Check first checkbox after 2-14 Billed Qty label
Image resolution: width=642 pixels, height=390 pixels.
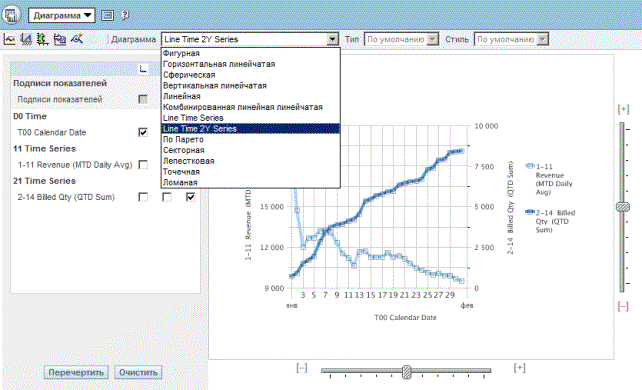click(143, 197)
